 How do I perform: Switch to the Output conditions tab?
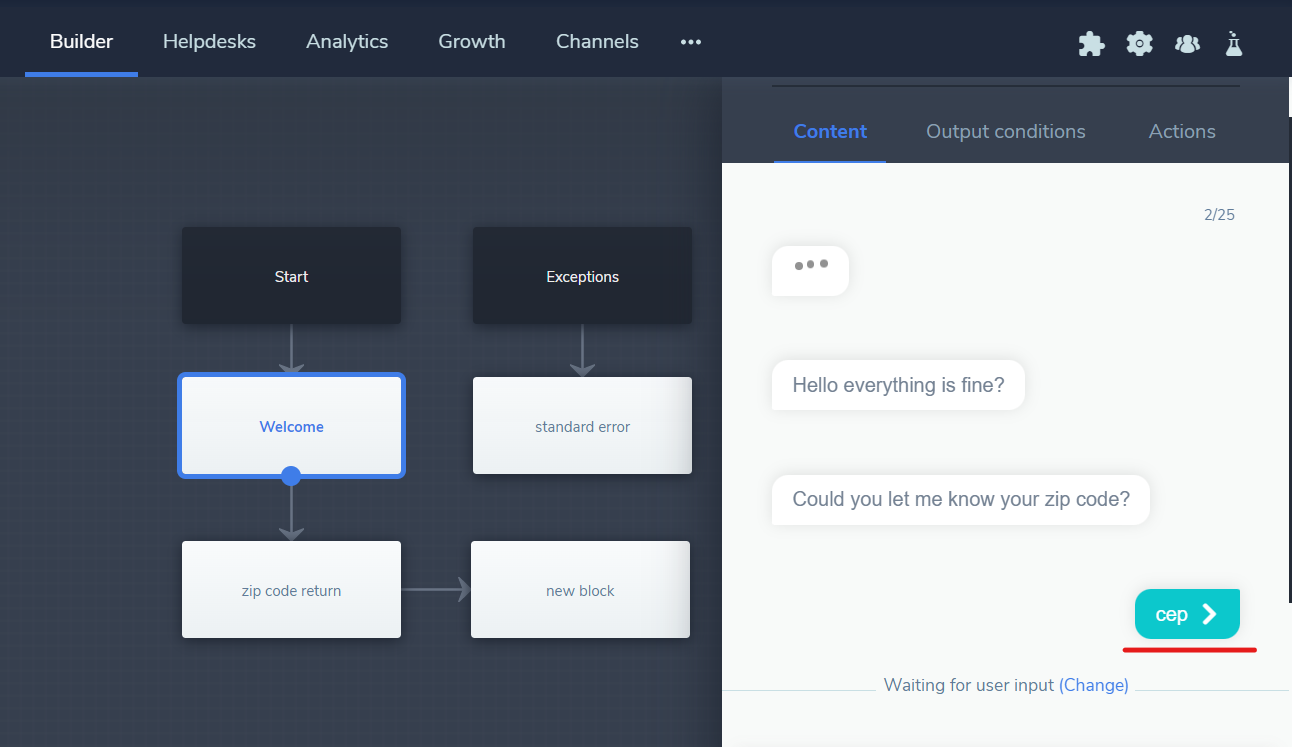(1005, 132)
